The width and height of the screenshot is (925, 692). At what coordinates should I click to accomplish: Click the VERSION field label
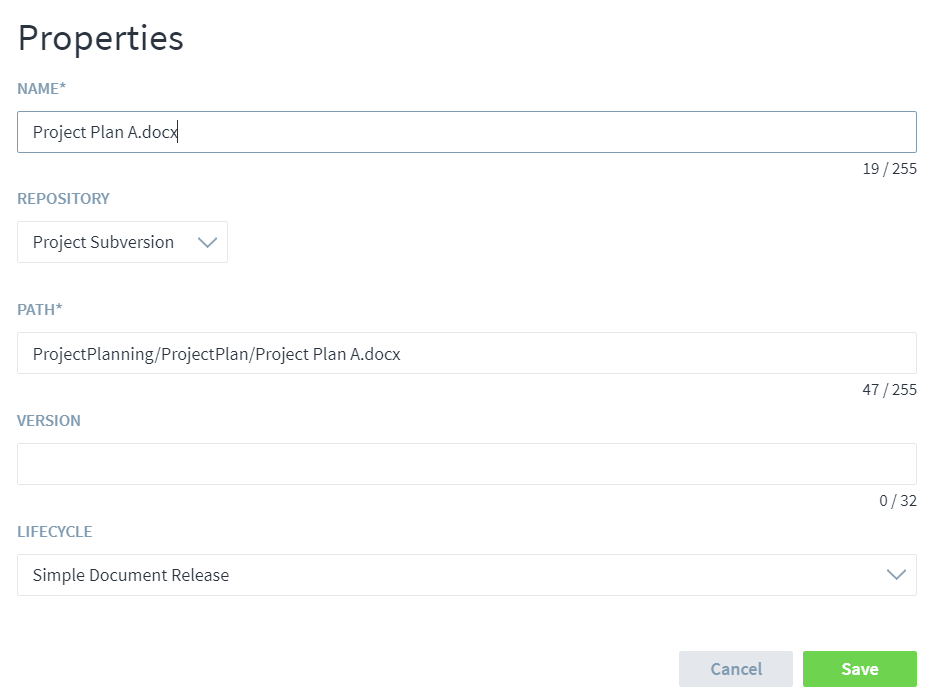pyautogui.click(x=49, y=421)
